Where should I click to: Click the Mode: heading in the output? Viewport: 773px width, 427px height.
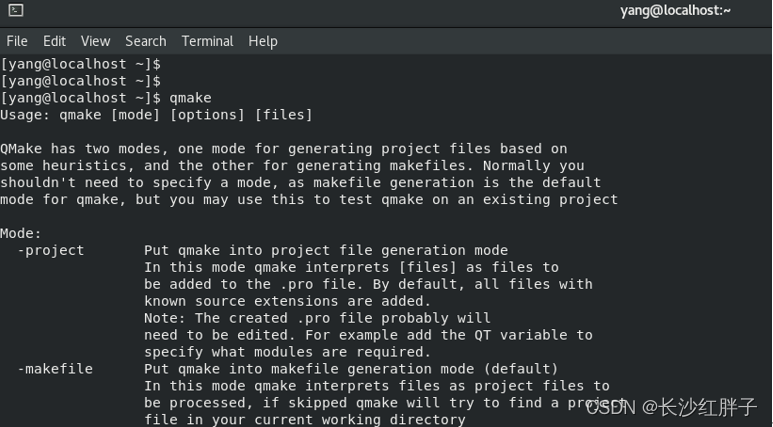(x=21, y=233)
